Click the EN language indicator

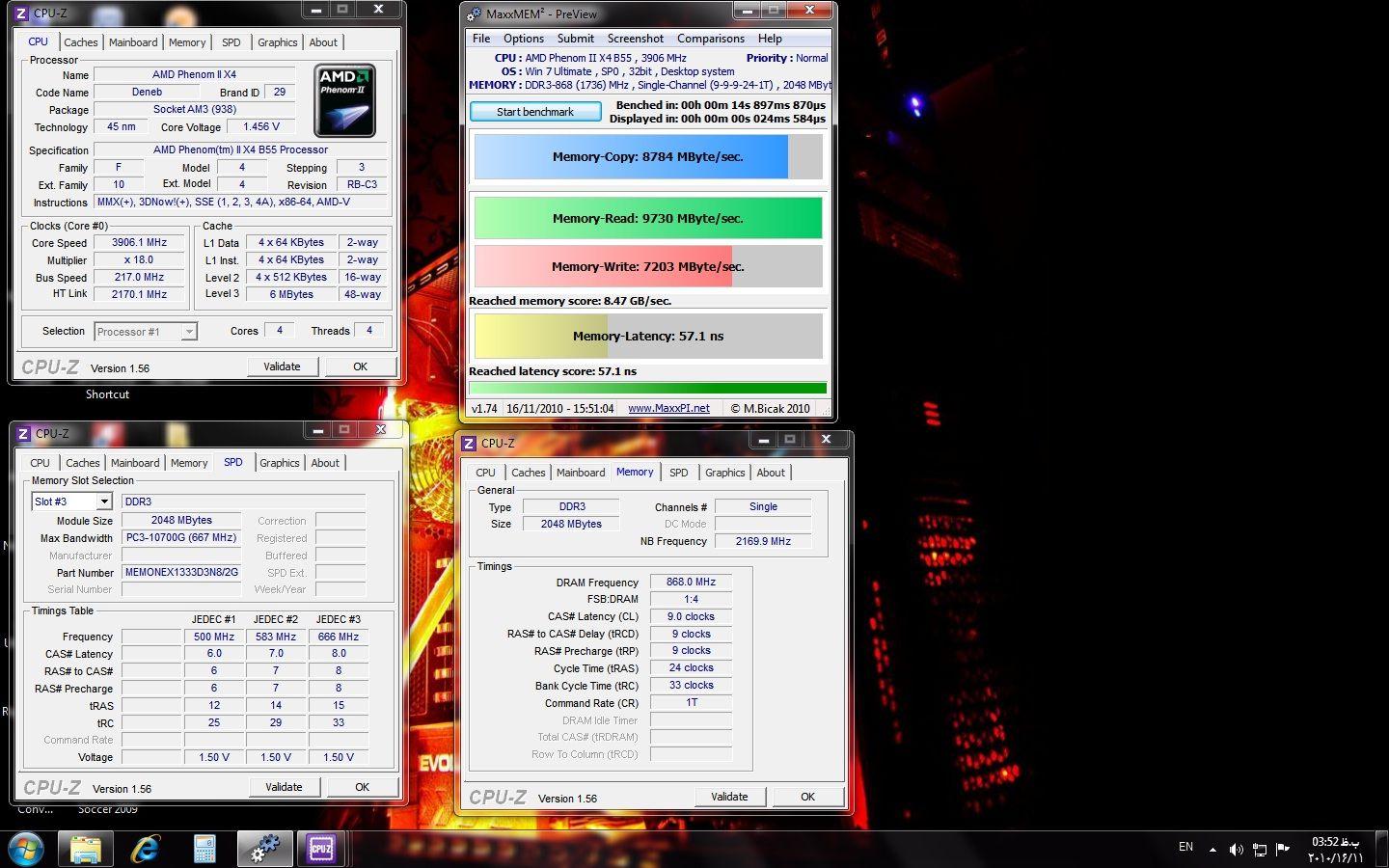point(1185,847)
